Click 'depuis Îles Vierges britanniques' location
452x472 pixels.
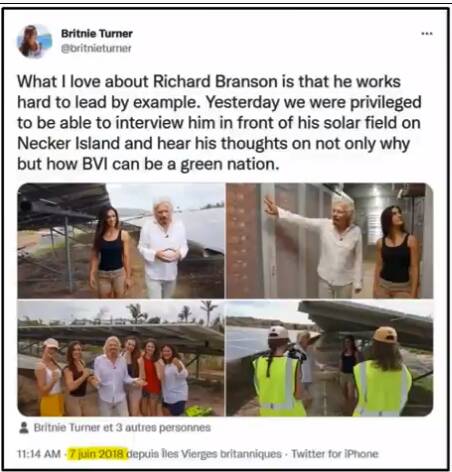tap(205, 454)
